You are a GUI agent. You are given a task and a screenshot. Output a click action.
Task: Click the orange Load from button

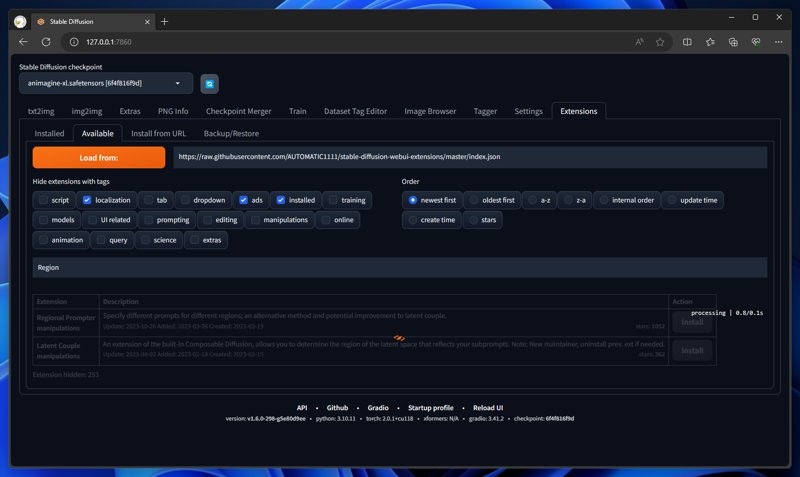coord(98,158)
